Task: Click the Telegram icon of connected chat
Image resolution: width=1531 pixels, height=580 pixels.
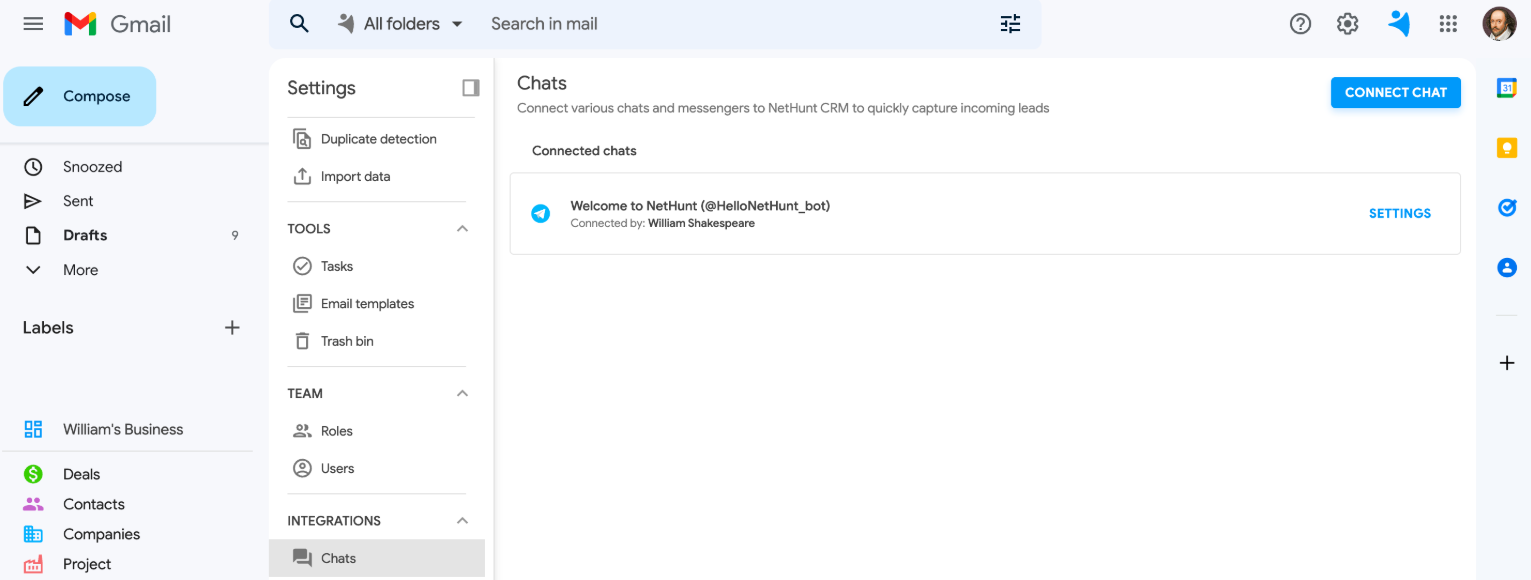Action: [x=540, y=213]
